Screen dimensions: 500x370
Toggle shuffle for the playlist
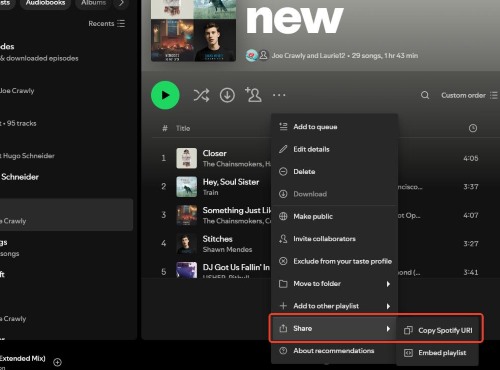pyautogui.click(x=201, y=95)
